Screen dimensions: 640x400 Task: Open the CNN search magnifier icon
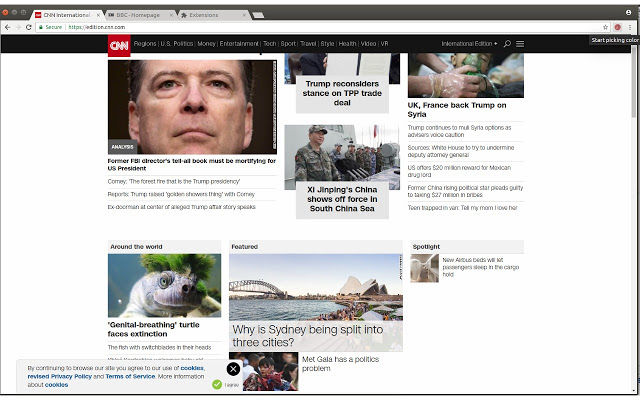[507, 44]
